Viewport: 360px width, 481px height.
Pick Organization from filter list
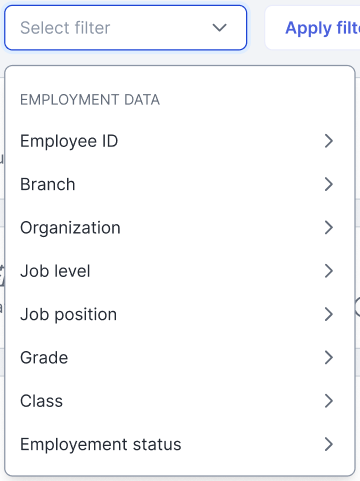tap(180, 228)
